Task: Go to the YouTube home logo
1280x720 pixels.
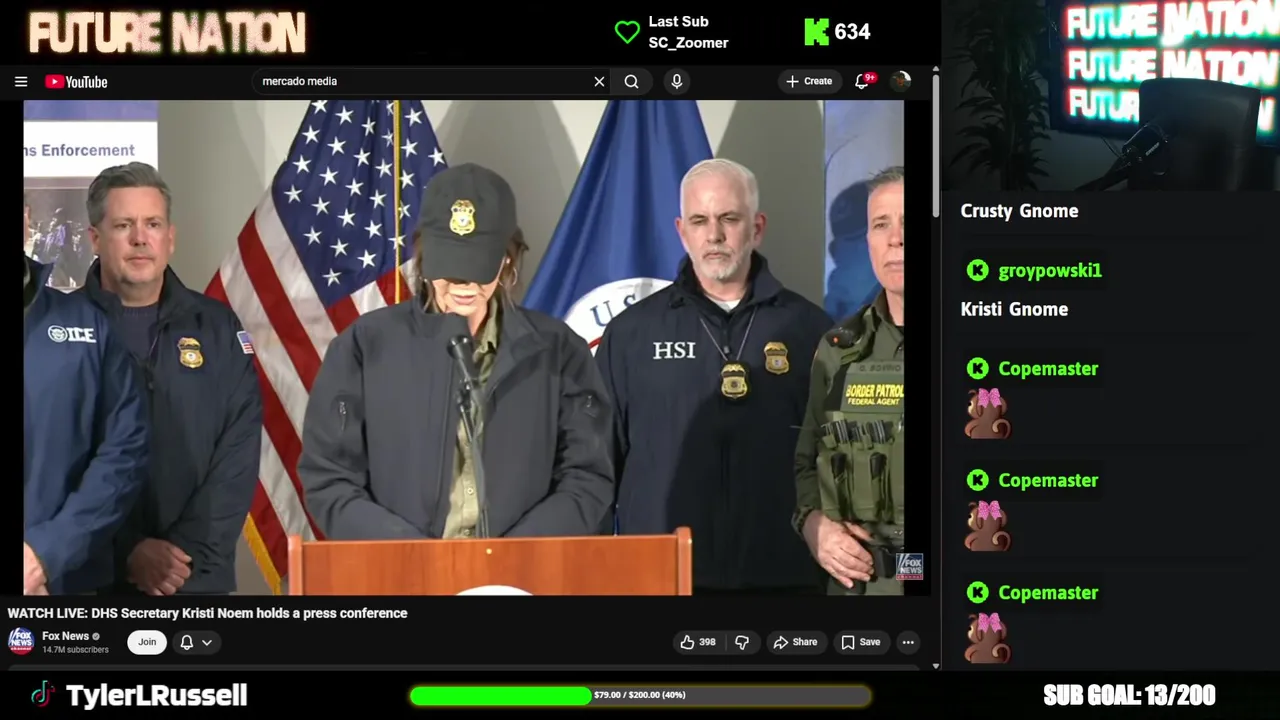Action: click(76, 82)
